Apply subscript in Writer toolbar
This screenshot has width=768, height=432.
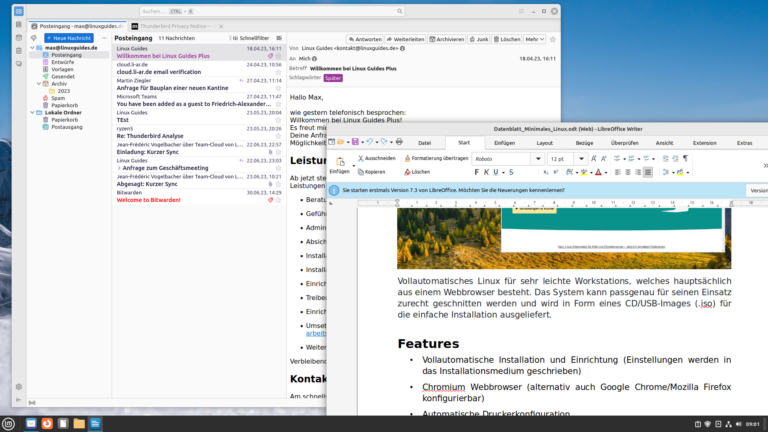pos(546,172)
